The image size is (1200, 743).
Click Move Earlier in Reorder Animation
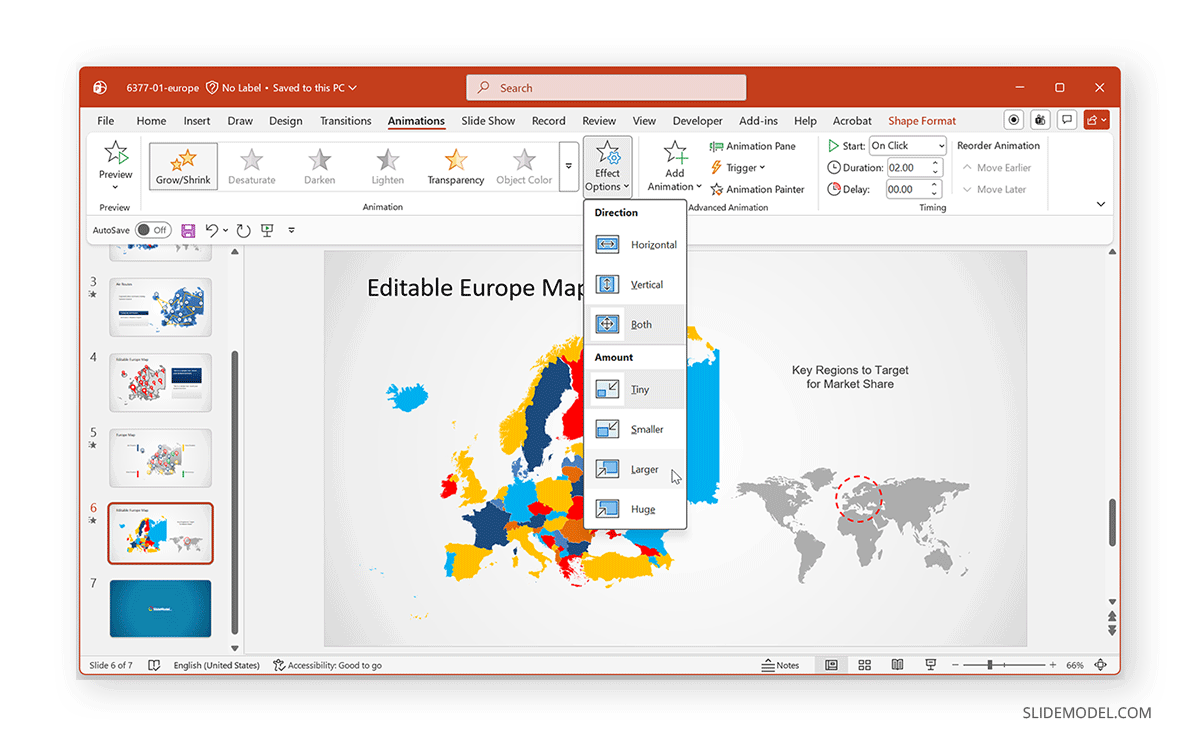point(997,168)
